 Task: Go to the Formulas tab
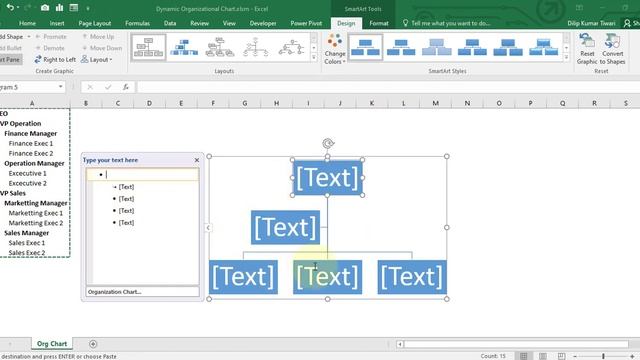137,23
